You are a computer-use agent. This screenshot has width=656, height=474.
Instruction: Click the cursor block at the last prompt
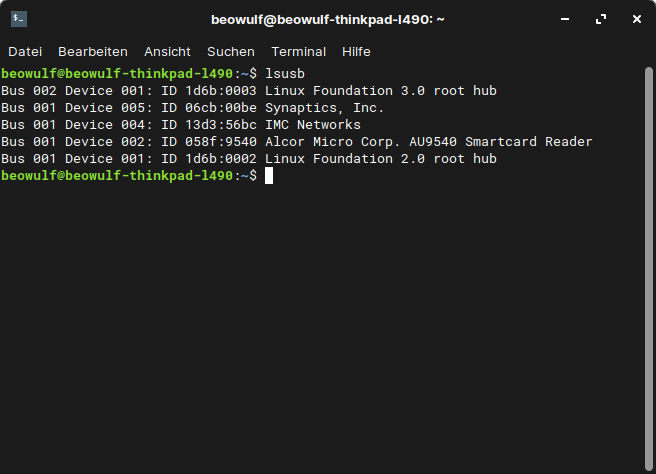point(269,176)
